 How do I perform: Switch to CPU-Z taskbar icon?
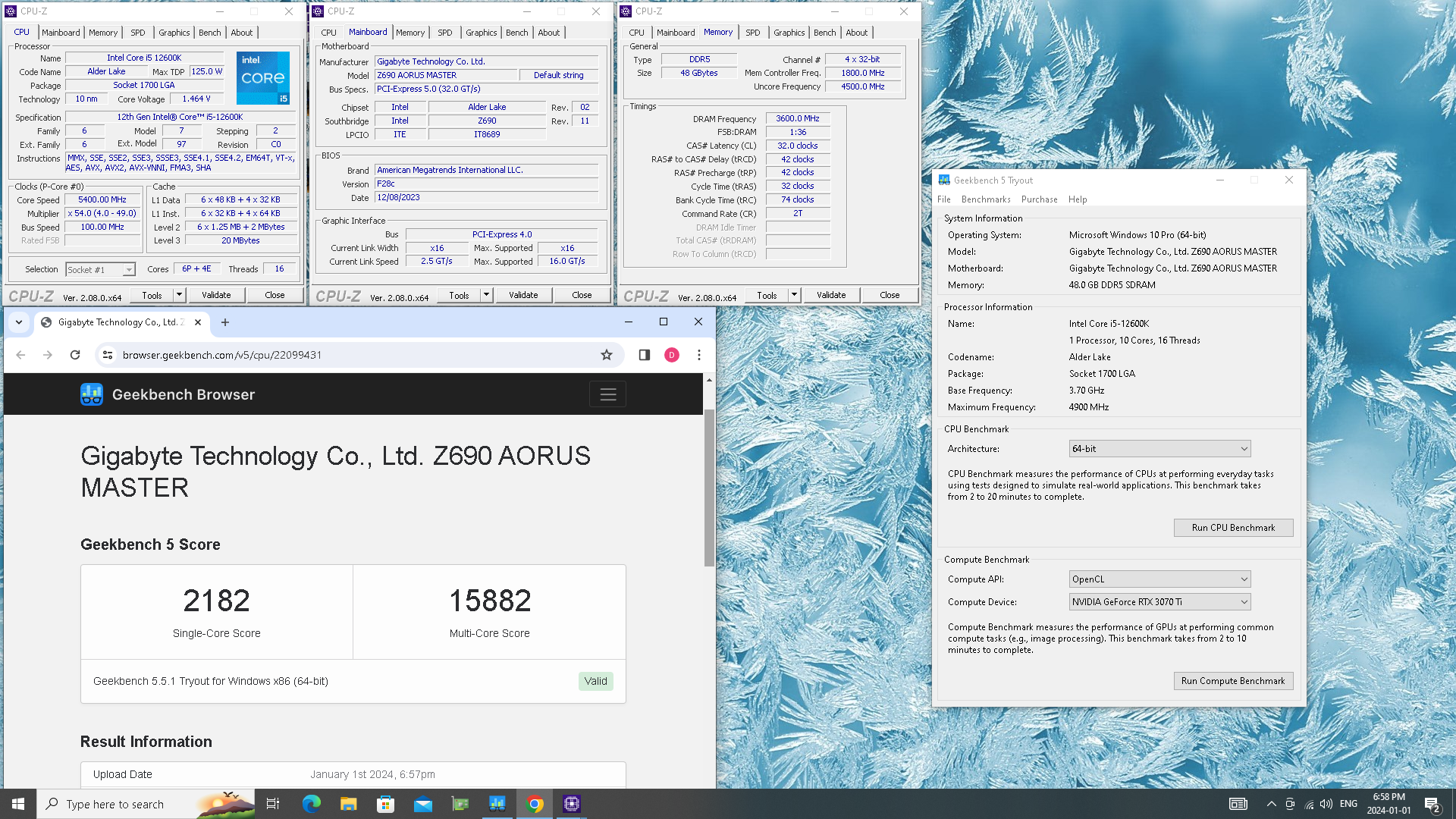[x=572, y=804]
